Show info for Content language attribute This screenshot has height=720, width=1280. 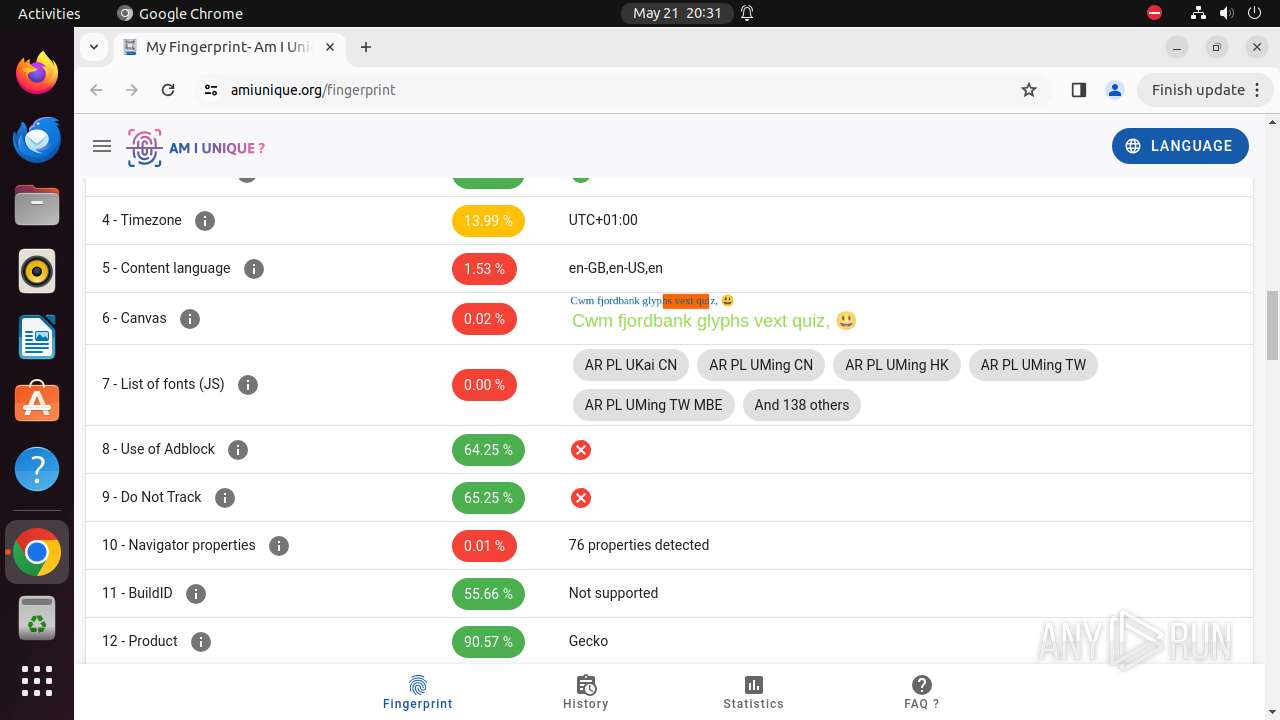point(254,269)
